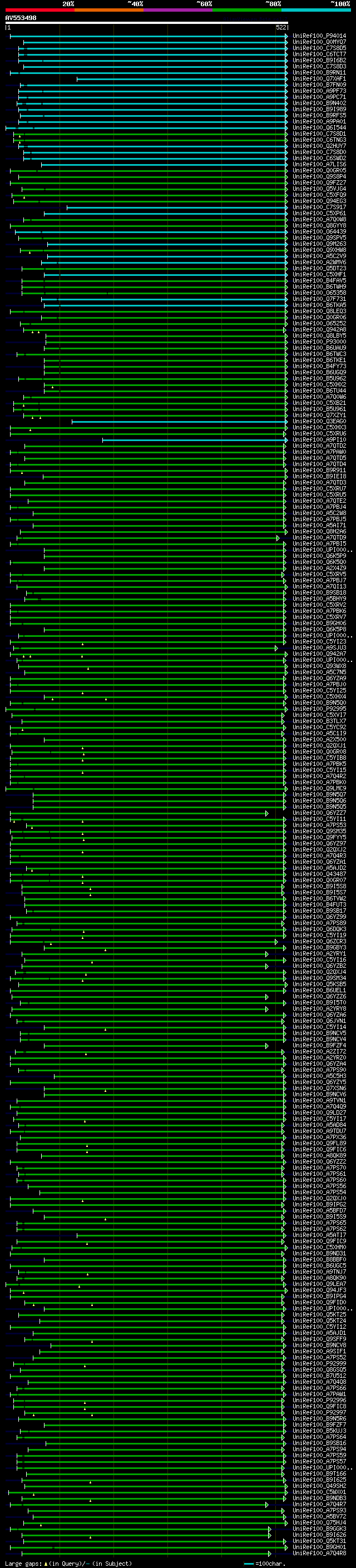Screen dimensions: 356x1568
Task: Select the label UniRef100_C5XP61
Action: (319, 213)
